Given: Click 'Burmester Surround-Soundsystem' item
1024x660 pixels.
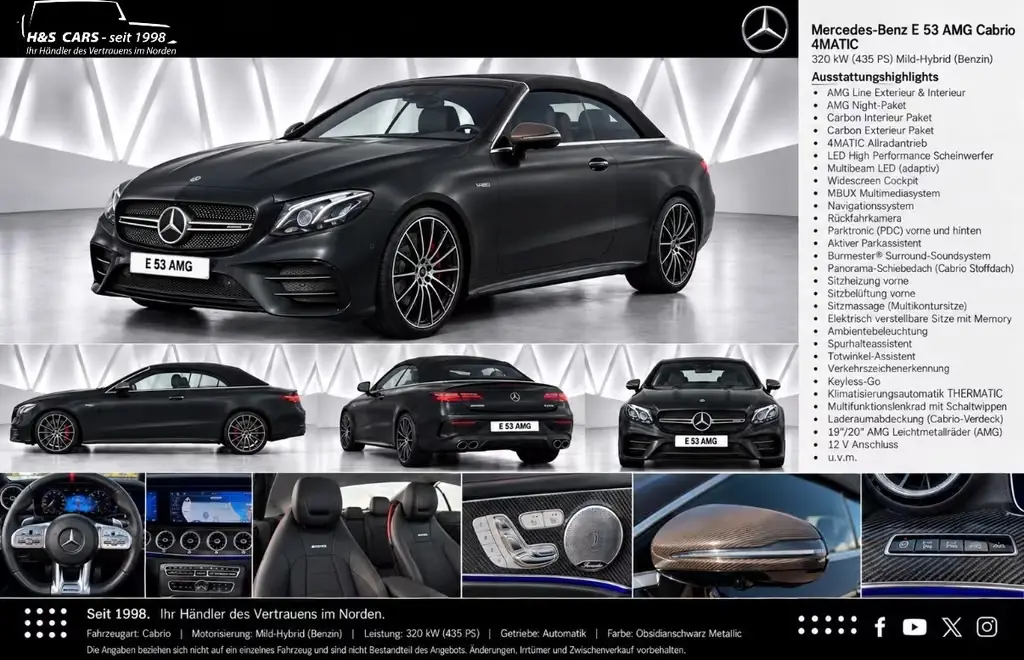Looking at the screenshot, I should pyautogui.click(x=908, y=256).
